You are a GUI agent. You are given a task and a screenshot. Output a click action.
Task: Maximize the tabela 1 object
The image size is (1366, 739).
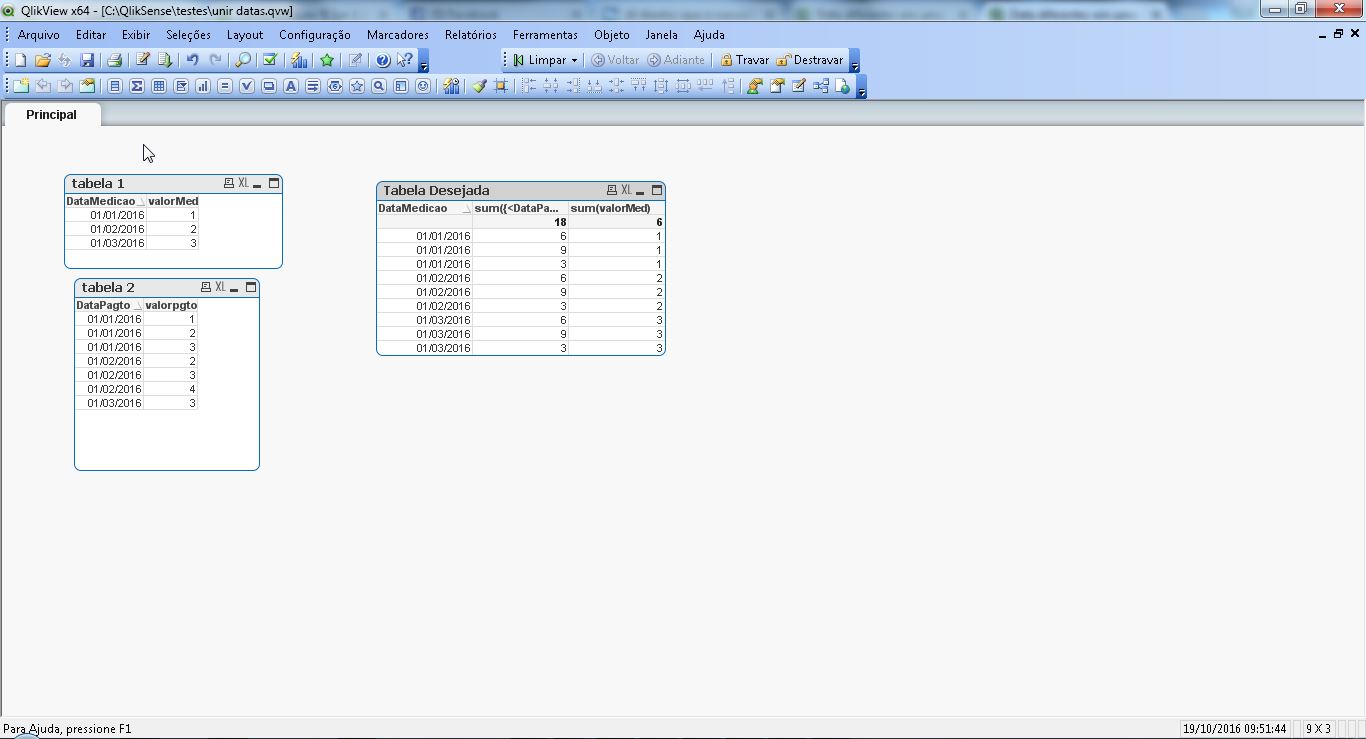[x=273, y=183]
